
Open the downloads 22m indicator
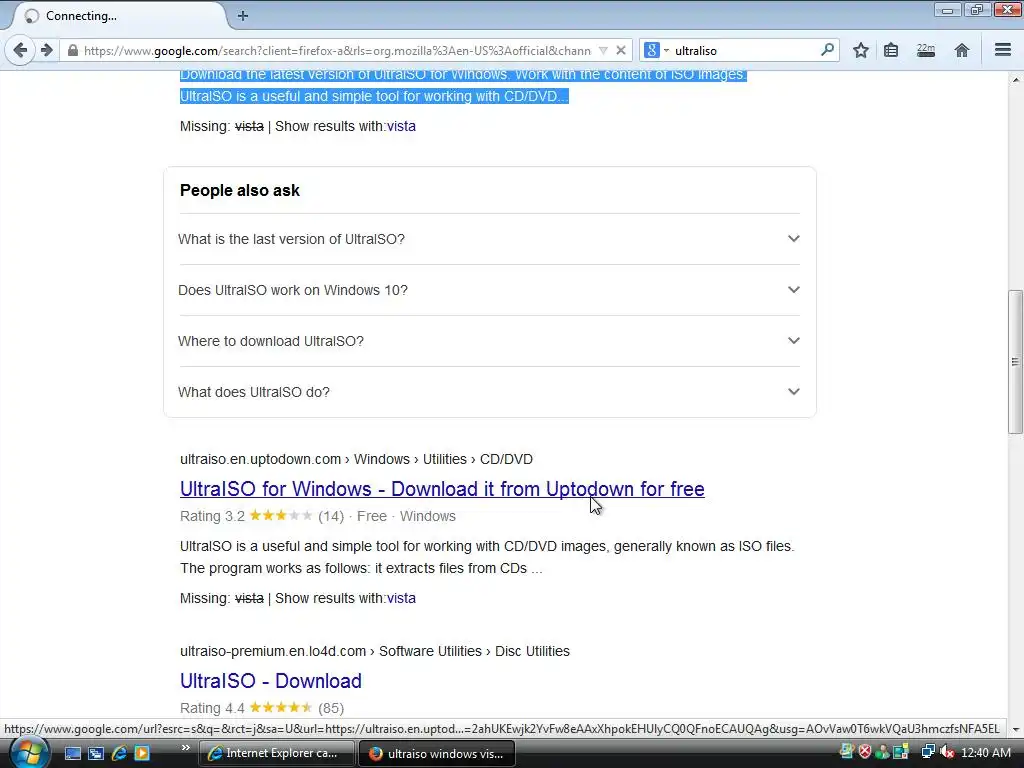tap(926, 50)
